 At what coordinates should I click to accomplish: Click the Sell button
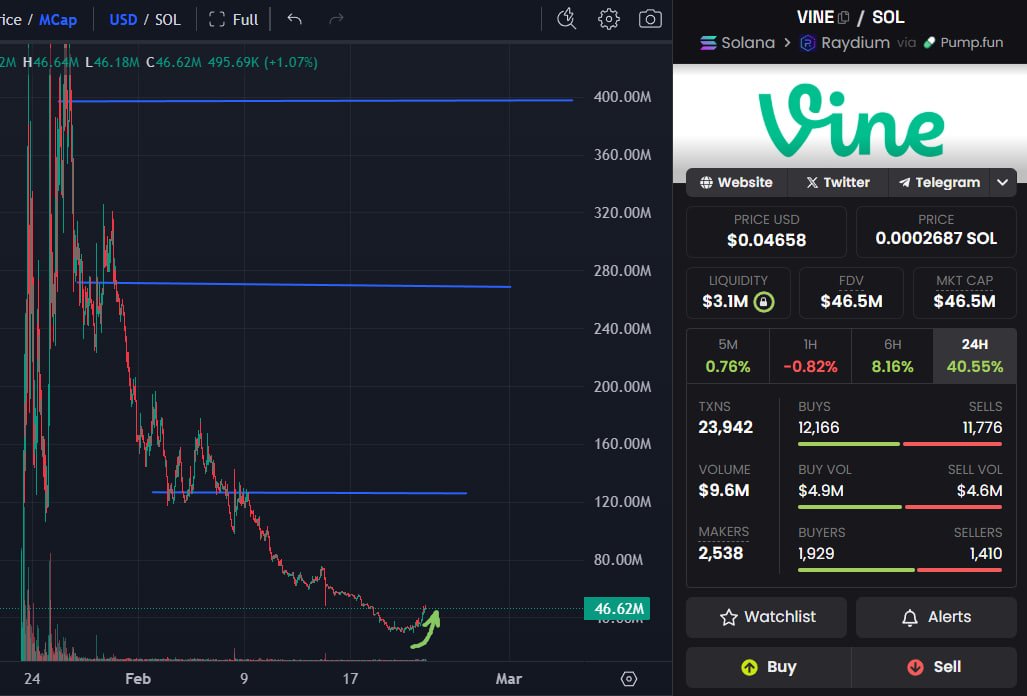(x=934, y=667)
